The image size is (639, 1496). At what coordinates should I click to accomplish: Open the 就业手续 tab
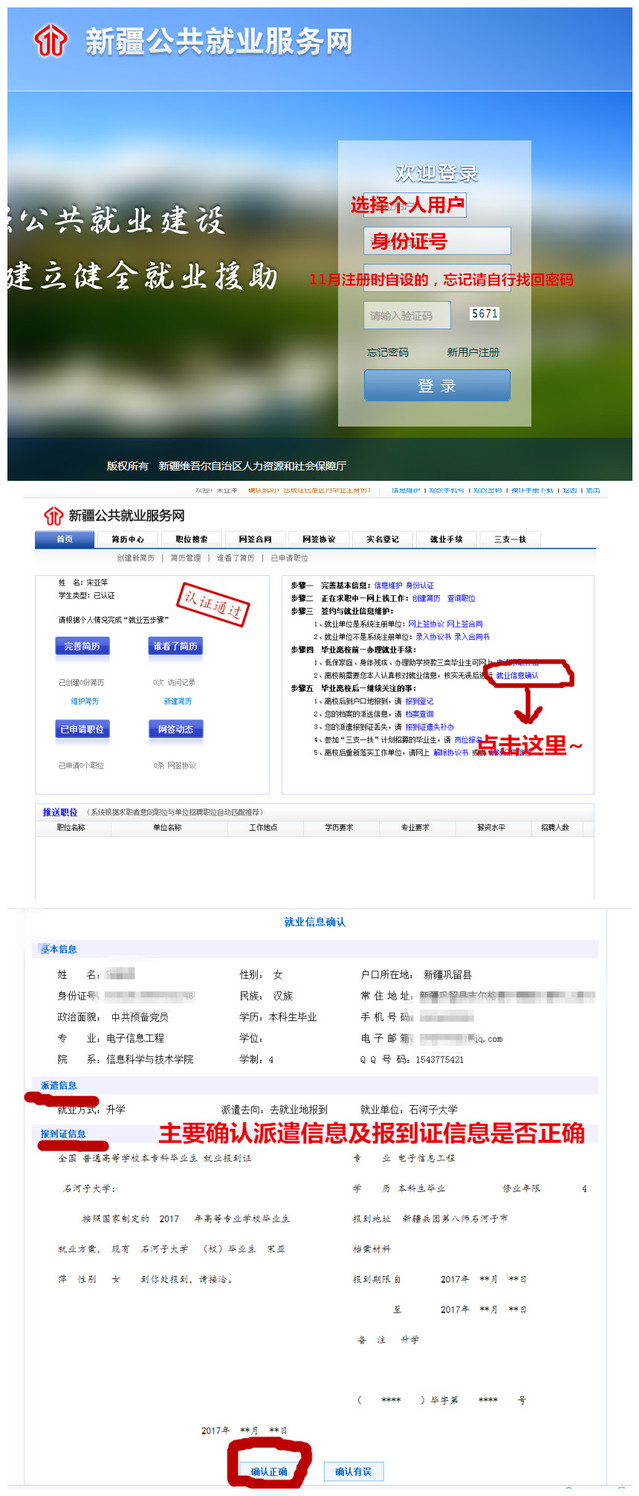(446, 539)
